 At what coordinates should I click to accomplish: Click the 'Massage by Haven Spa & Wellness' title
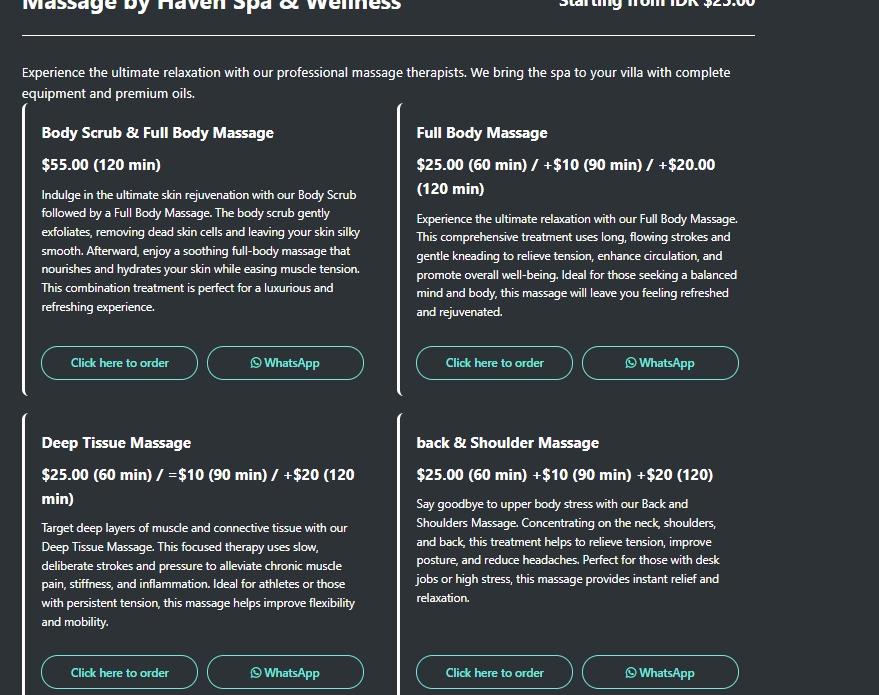pos(211,5)
